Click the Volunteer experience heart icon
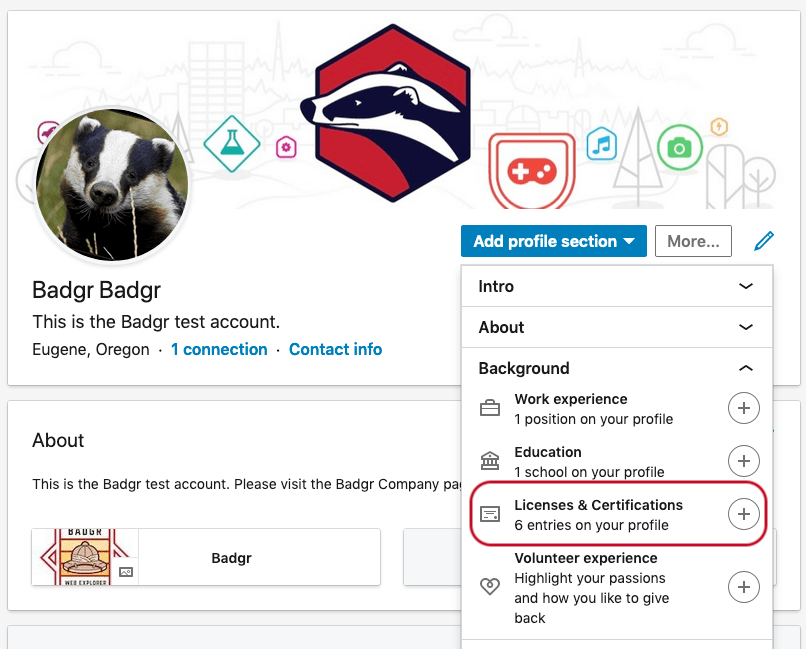The width and height of the screenshot is (806, 649). tap(490, 586)
